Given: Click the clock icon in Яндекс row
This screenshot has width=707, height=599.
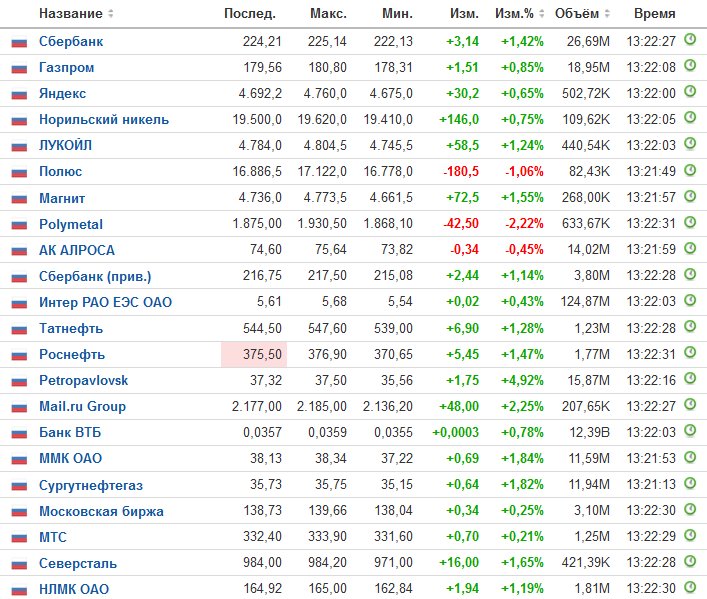Looking at the screenshot, I should (x=690, y=92).
